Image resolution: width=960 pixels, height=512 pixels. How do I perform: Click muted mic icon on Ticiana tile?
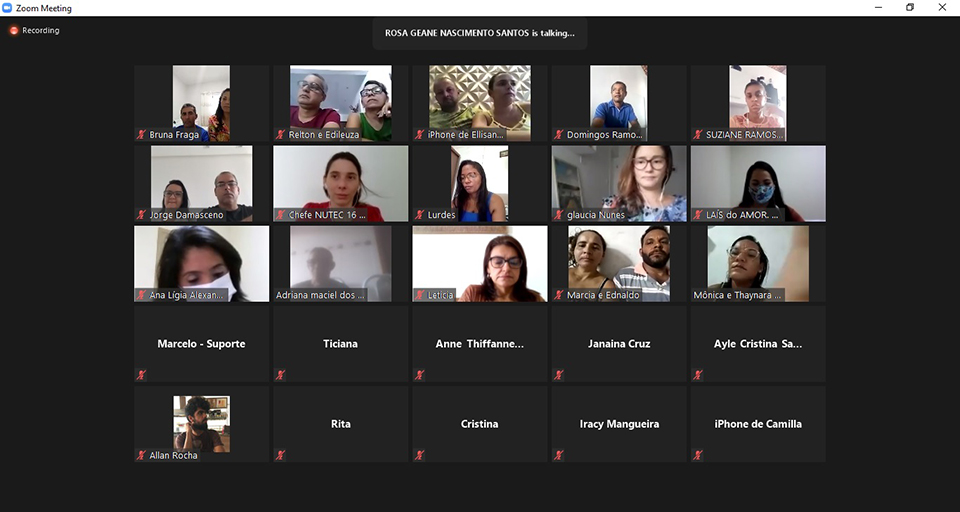tap(280, 375)
